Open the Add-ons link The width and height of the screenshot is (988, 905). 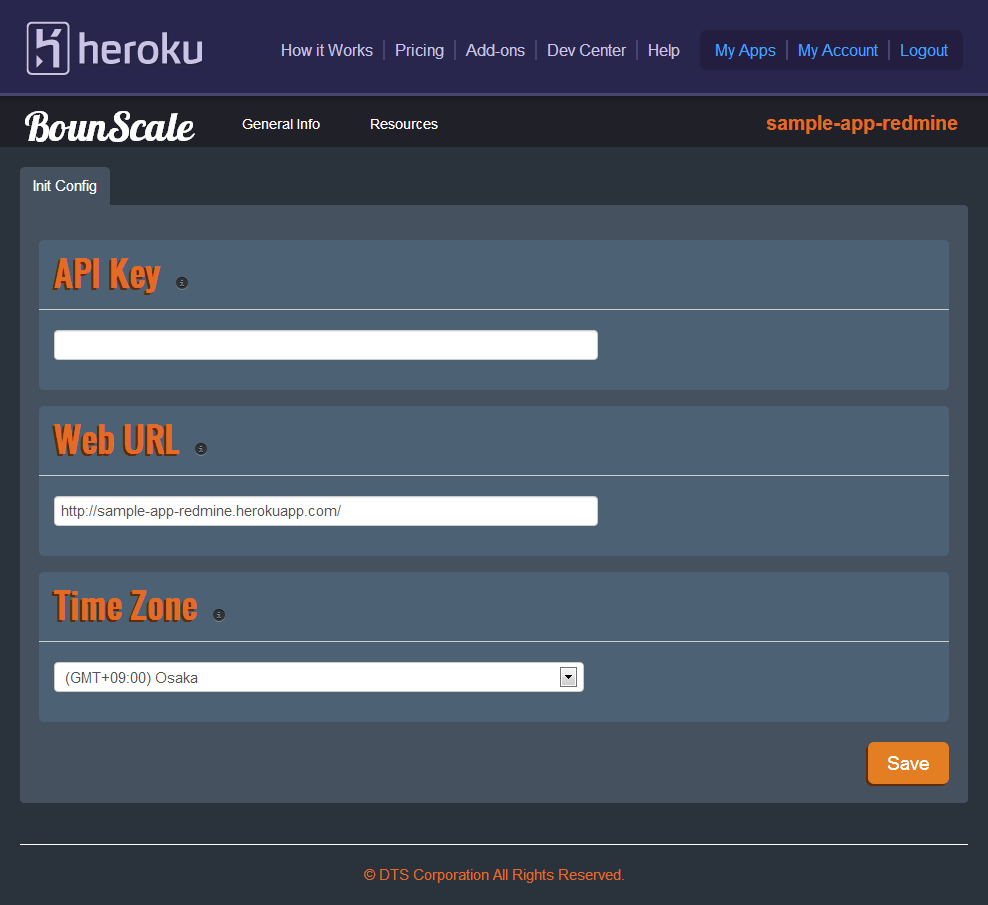pyautogui.click(x=495, y=50)
